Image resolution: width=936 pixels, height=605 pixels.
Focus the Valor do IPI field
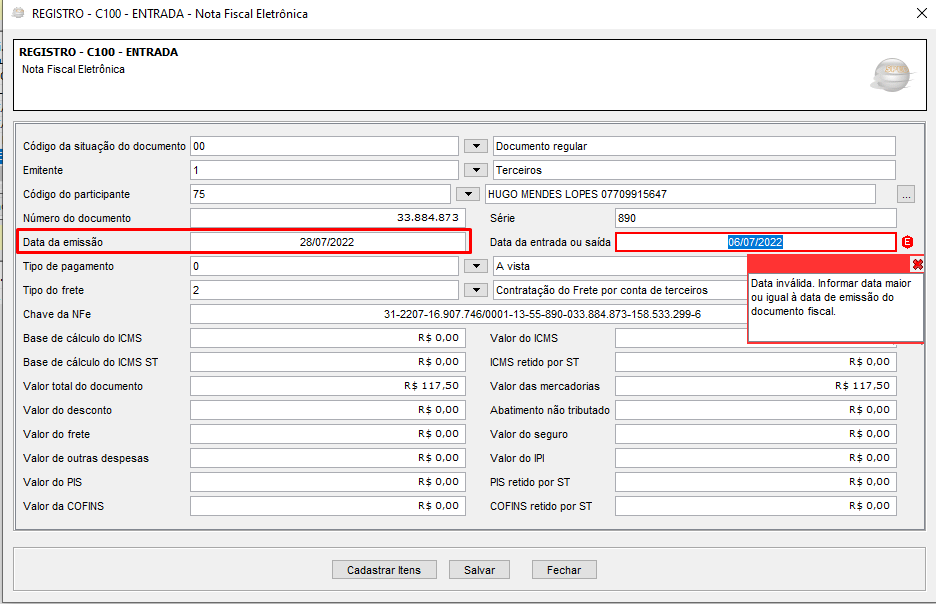tap(756, 458)
